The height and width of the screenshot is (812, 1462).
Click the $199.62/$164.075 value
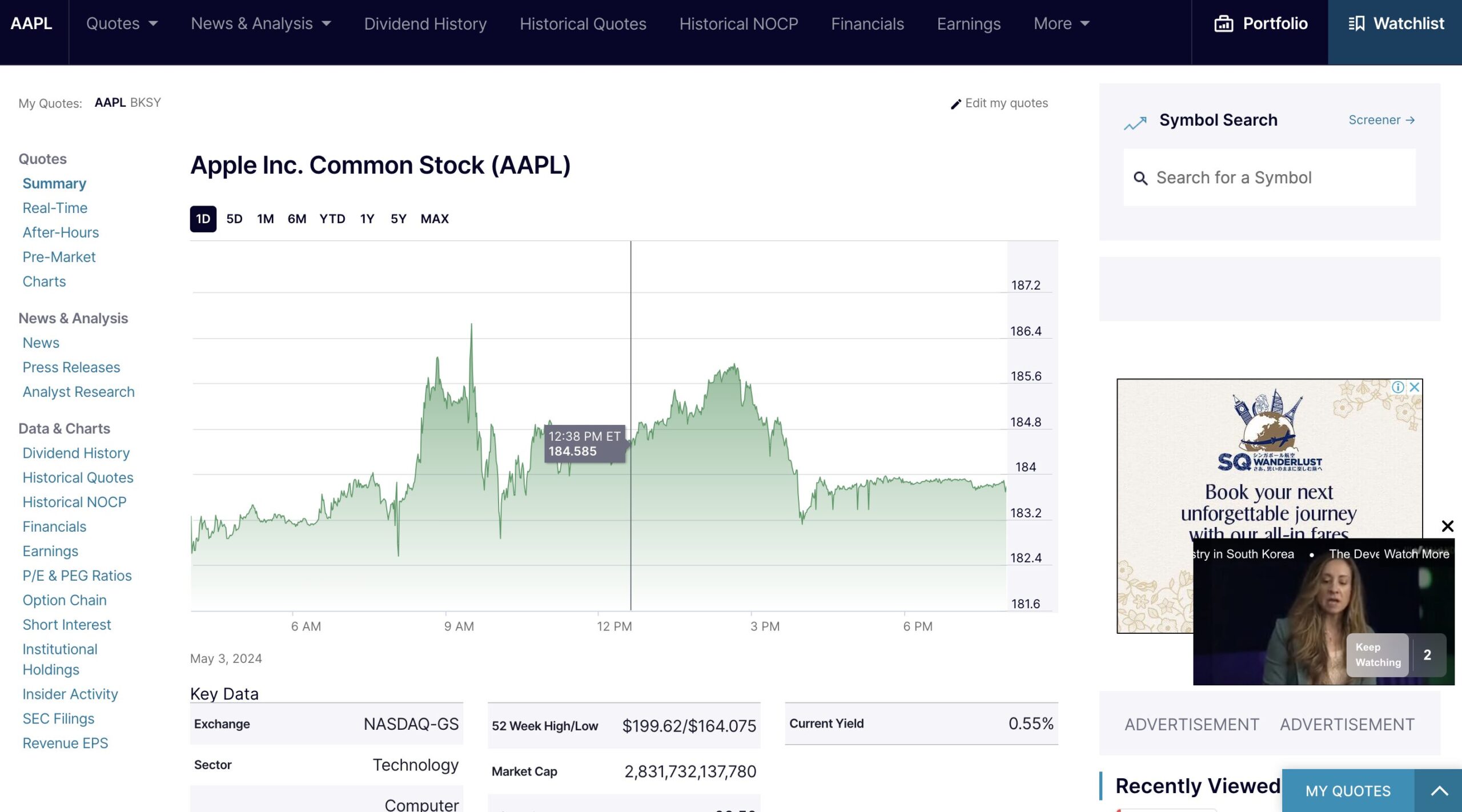coord(689,726)
